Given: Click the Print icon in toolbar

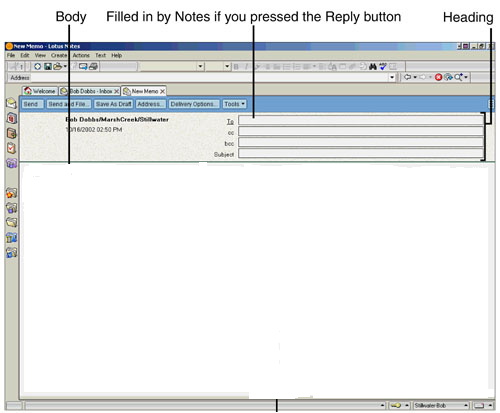Looking at the screenshot, I should (x=93, y=67).
